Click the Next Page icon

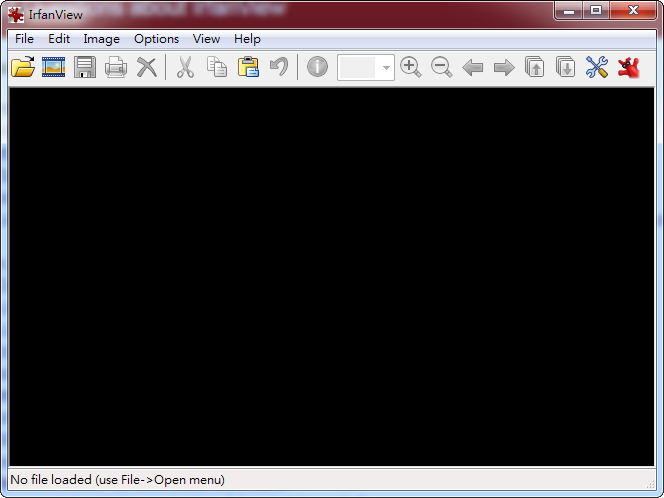coord(566,67)
